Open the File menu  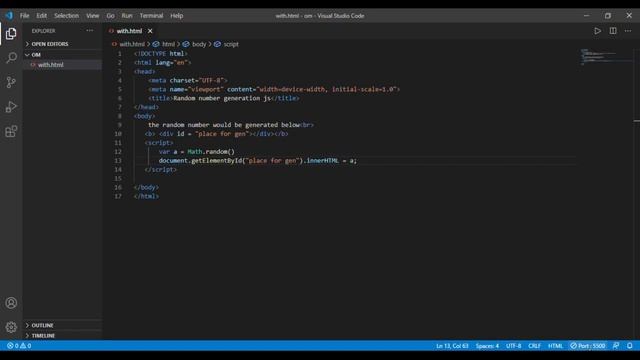24,16
